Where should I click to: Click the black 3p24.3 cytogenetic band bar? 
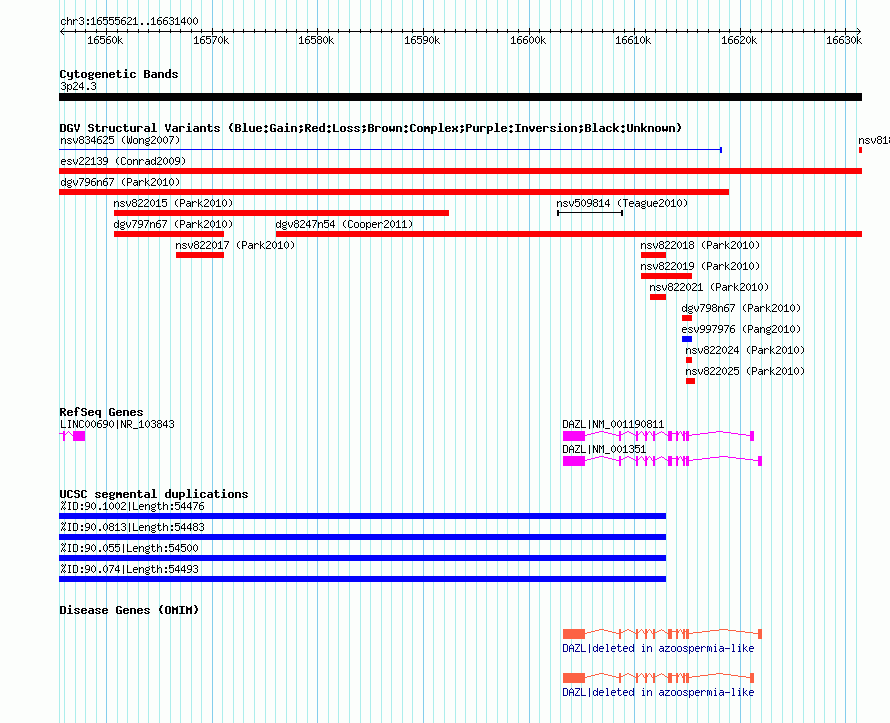460,97
